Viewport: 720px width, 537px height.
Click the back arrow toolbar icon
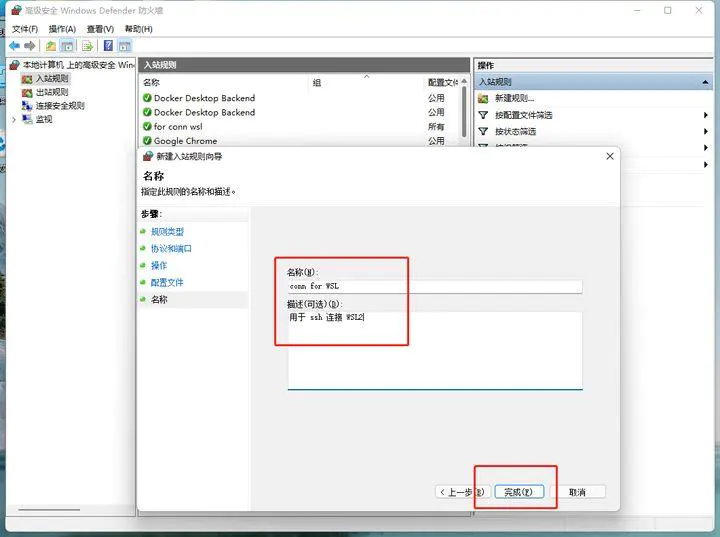(14, 46)
